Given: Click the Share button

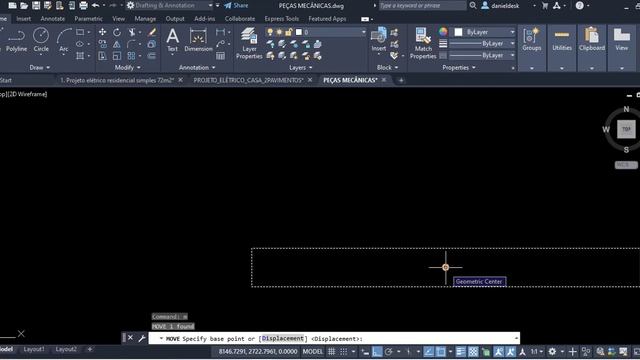Looking at the screenshot, I should pyautogui.click(x=236, y=5).
